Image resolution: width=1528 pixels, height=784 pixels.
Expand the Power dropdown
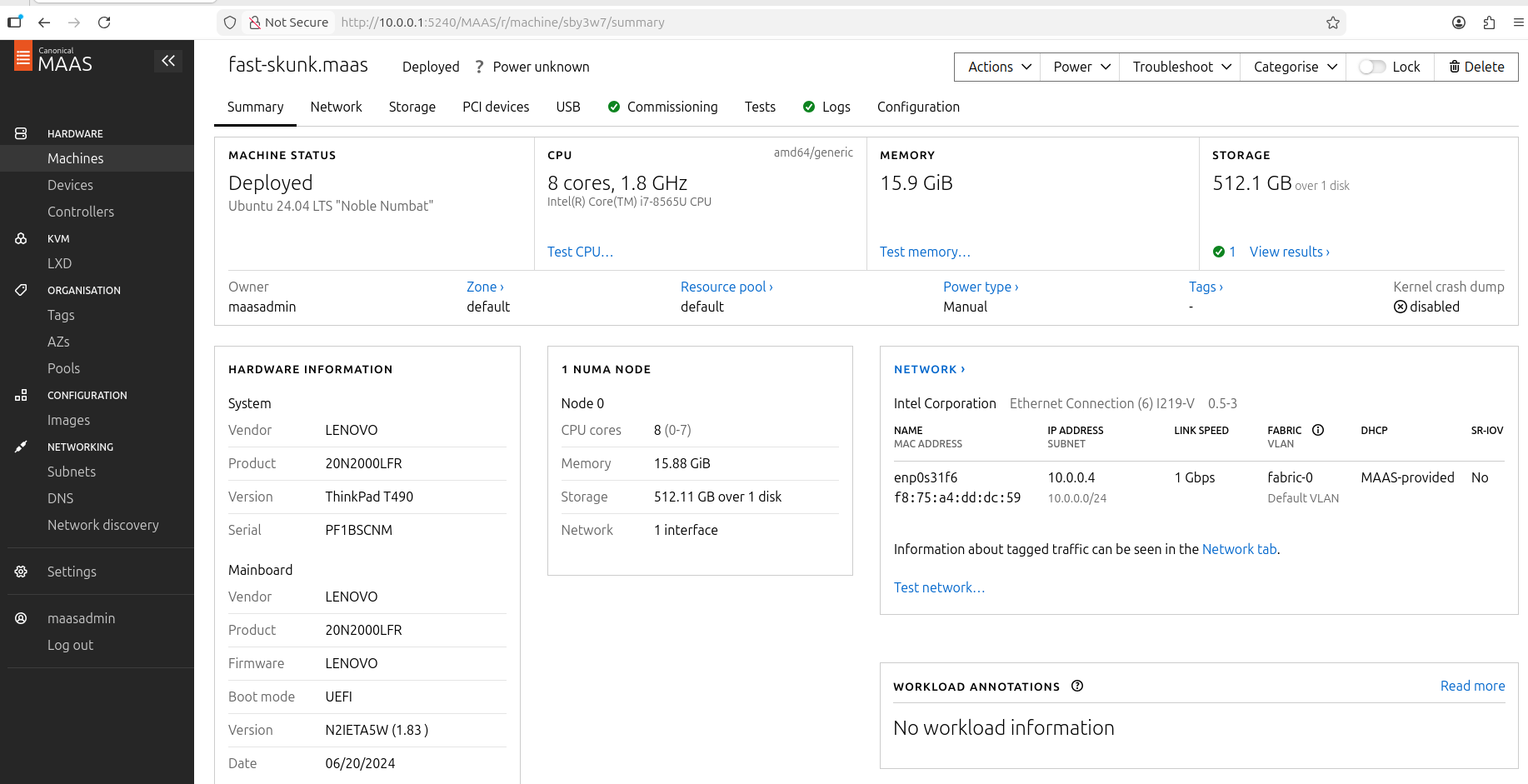tap(1081, 67)
